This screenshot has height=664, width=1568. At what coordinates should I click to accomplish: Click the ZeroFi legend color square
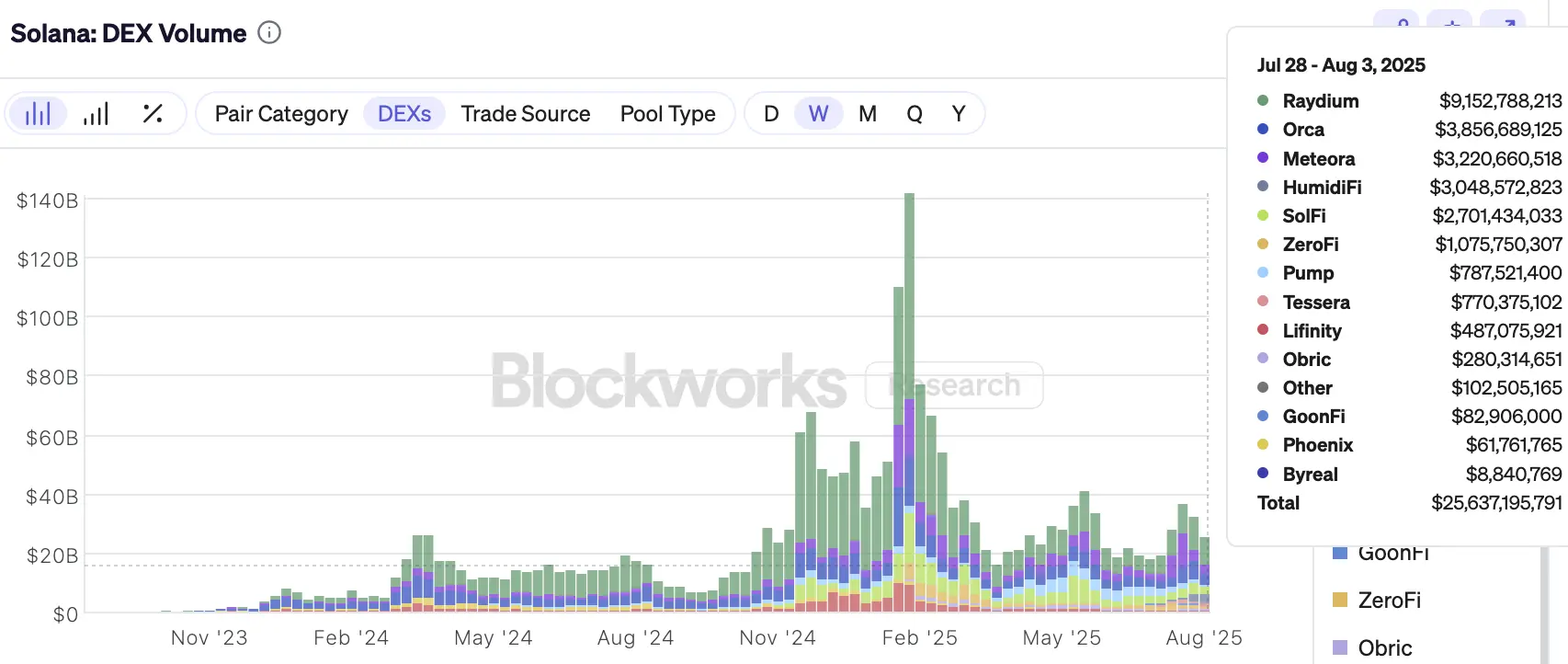click(x=1340, y=601)
